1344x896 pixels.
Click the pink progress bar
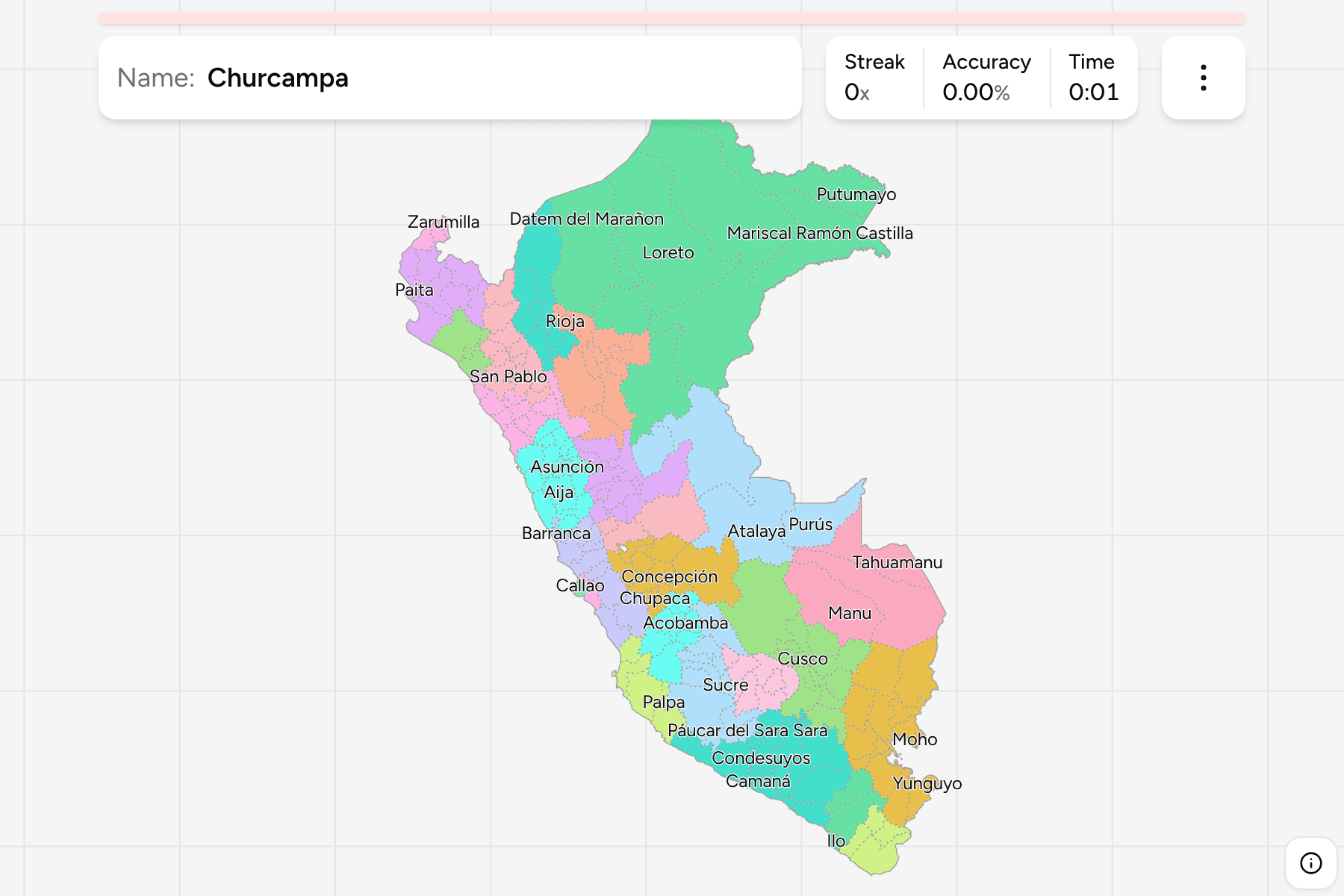coord(672,18)
